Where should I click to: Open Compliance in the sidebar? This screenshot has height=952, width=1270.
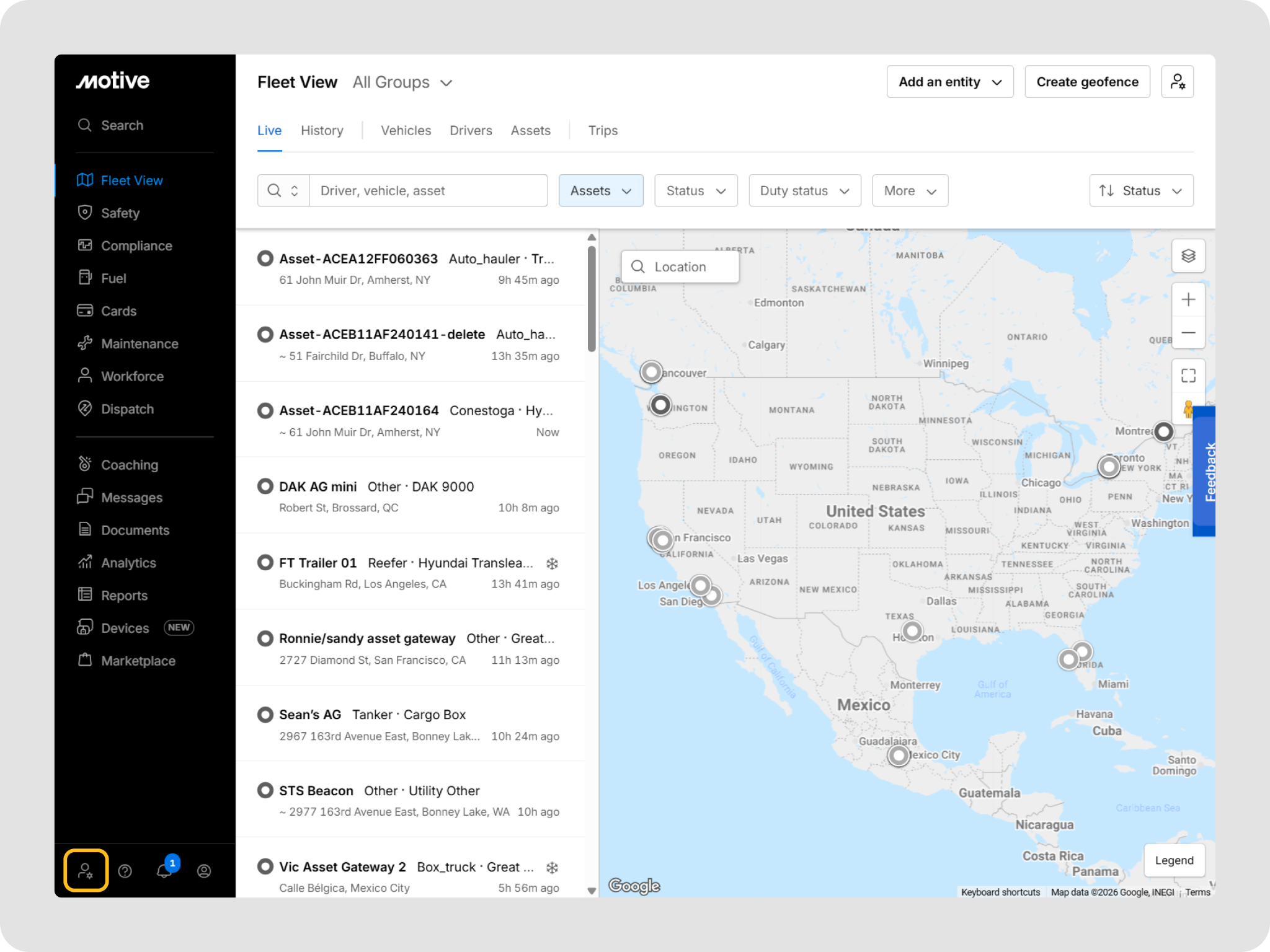(x=136, y=246)
